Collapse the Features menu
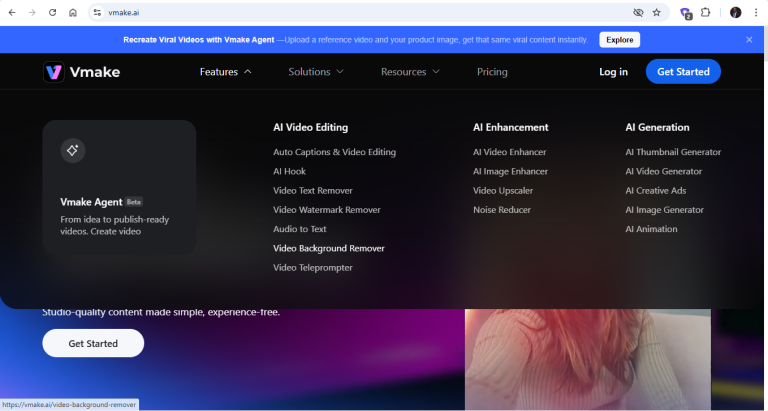 (225, 72)
